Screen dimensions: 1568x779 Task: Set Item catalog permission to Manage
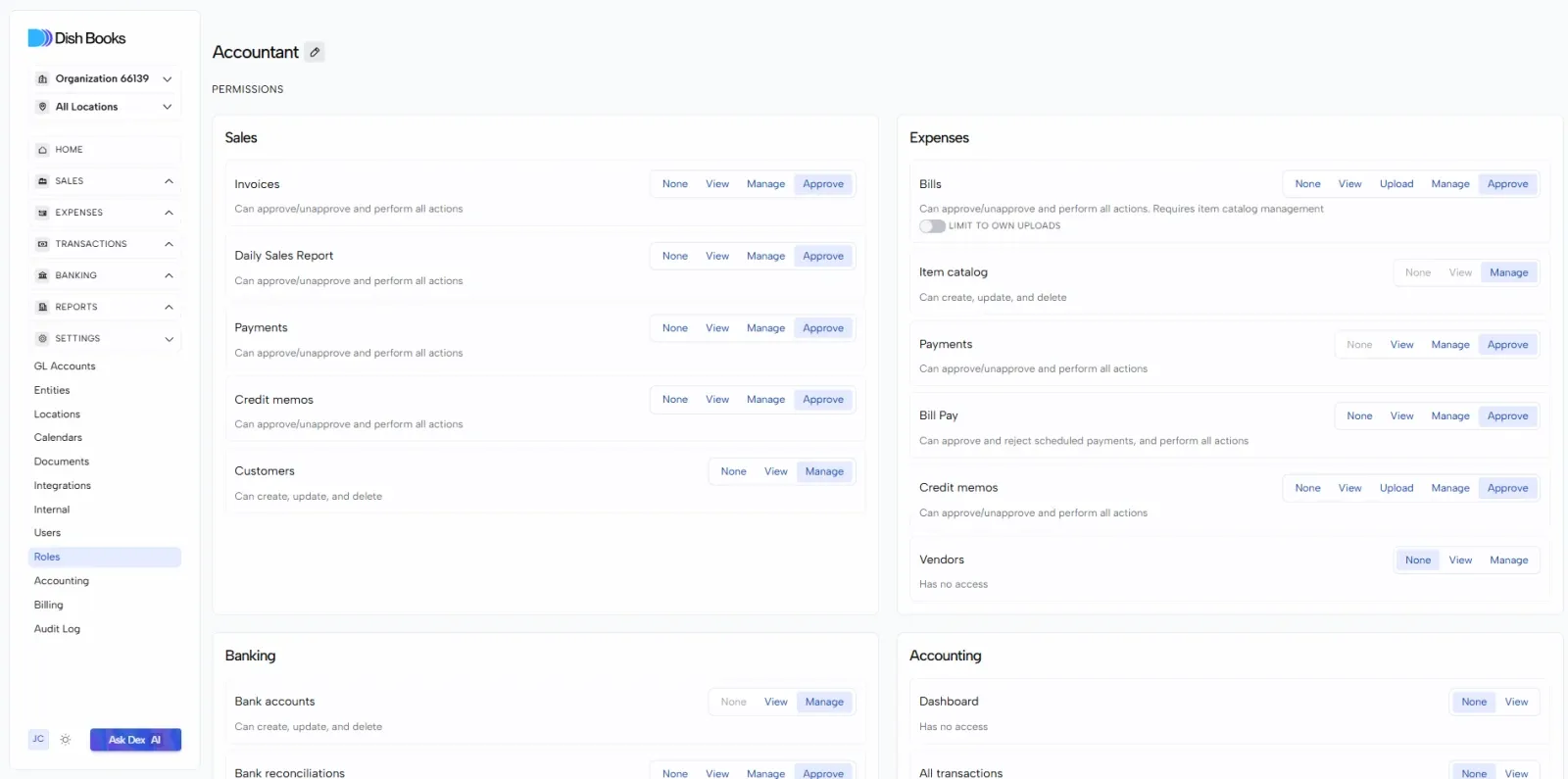pyautogui.click(x=1508, y=272)
